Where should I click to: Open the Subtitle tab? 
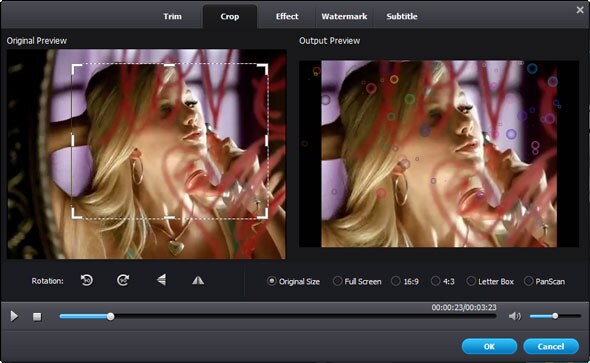(x=402, y=17)
